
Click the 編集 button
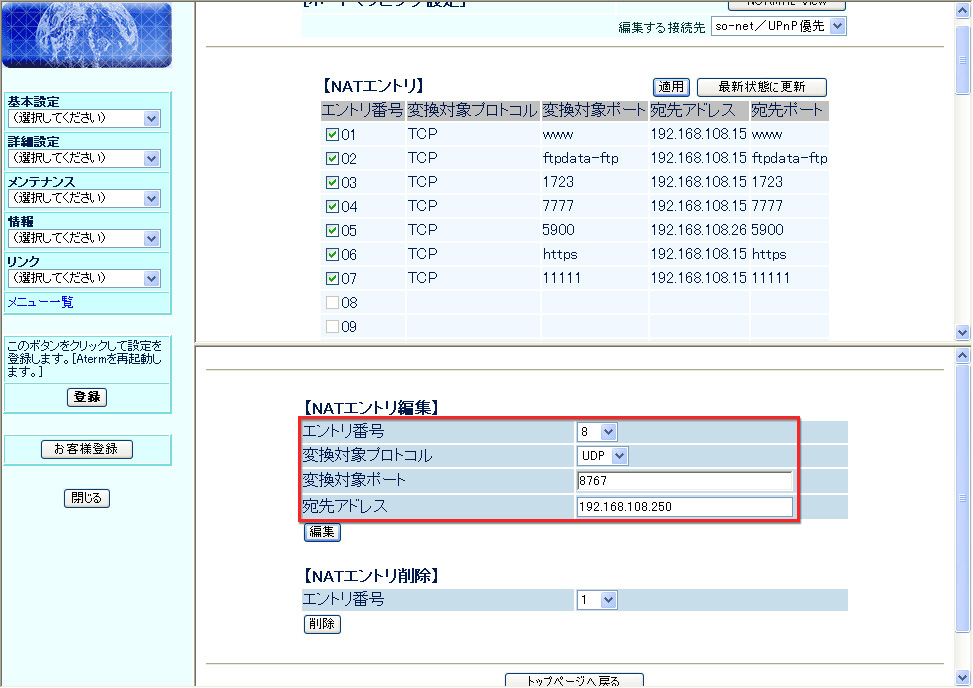322,532
